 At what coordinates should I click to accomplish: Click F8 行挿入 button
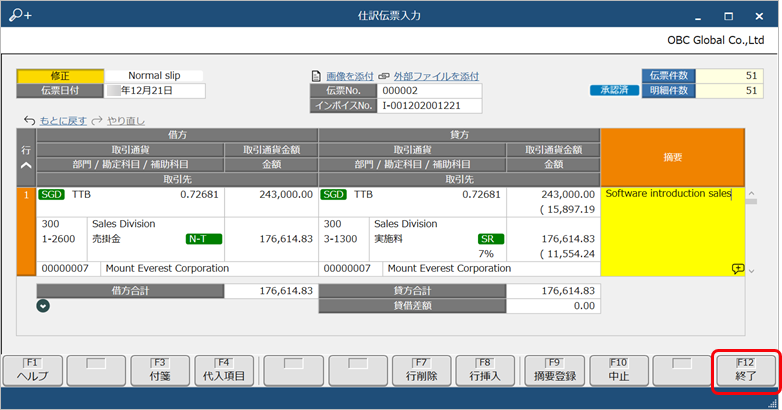point(485,370)
